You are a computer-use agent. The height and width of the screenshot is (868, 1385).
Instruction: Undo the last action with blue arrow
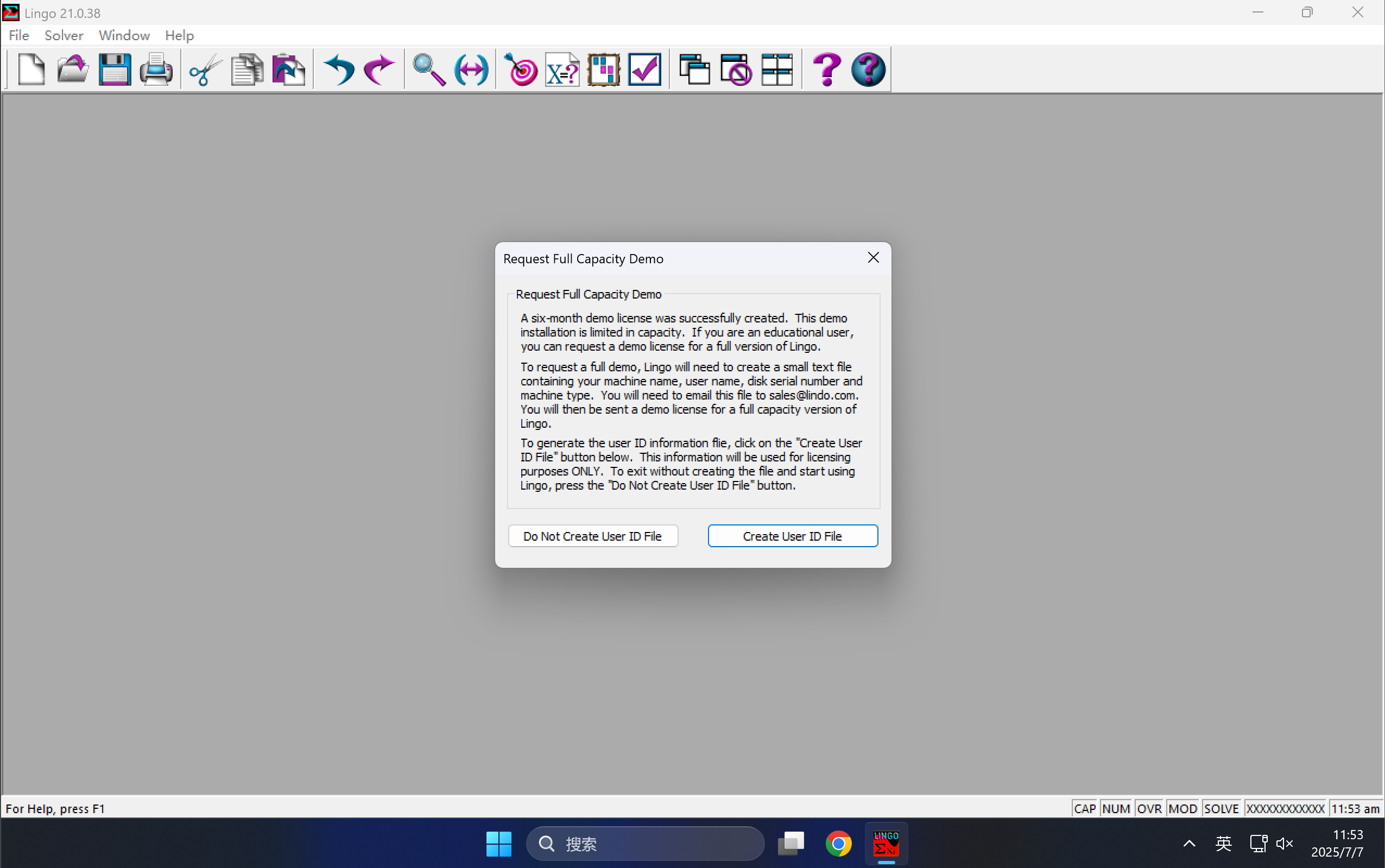click(339, 69)
